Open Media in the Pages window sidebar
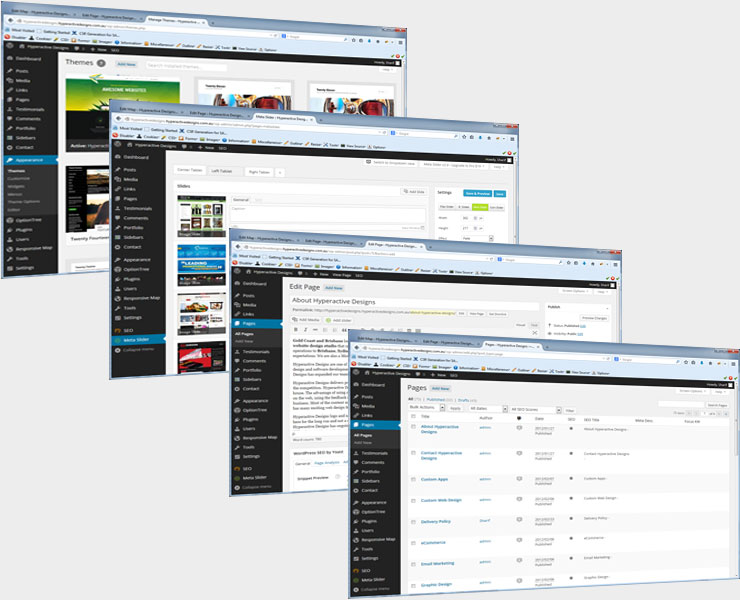 click(368, 406)
